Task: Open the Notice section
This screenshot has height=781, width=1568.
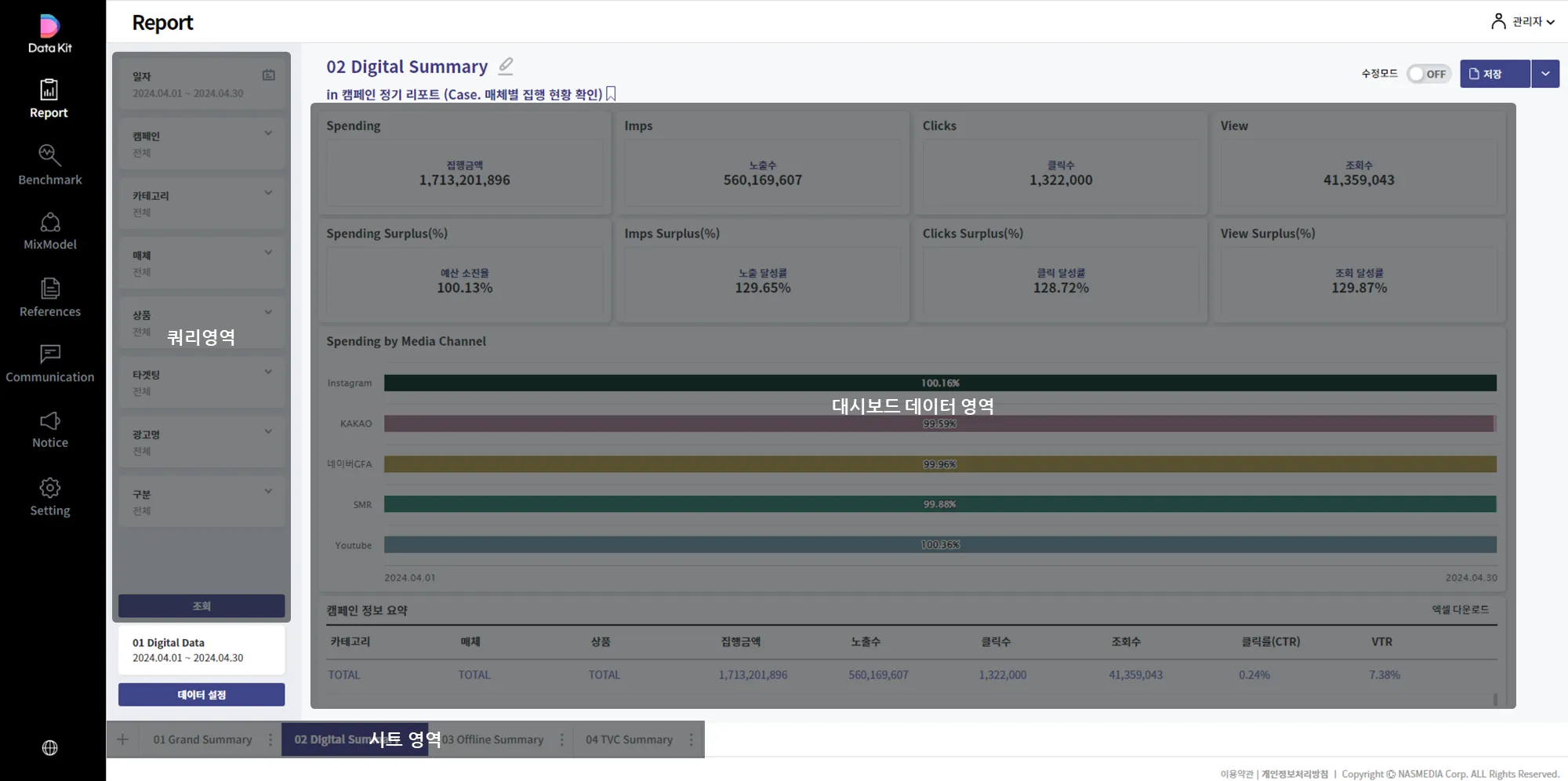Action: pyautogui.click(x=49, y=430)
